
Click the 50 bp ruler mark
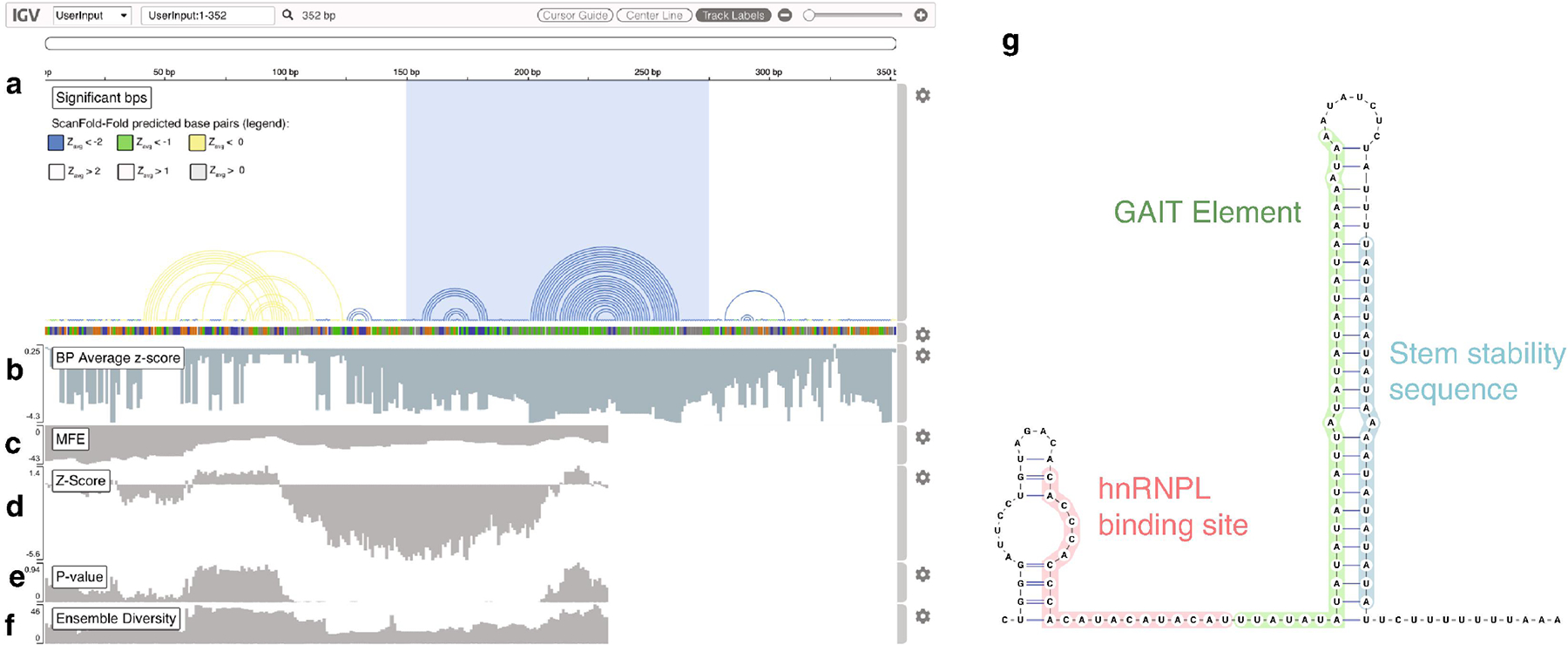tap(165, 71)
